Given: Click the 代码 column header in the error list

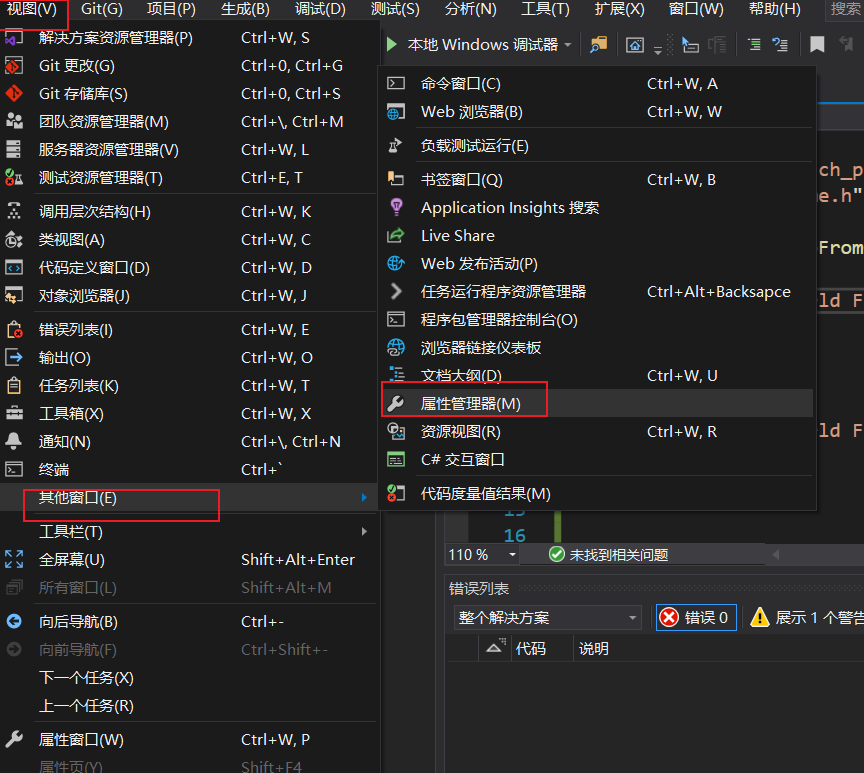Looking at the screenshot, I should [x=534, y=648].
